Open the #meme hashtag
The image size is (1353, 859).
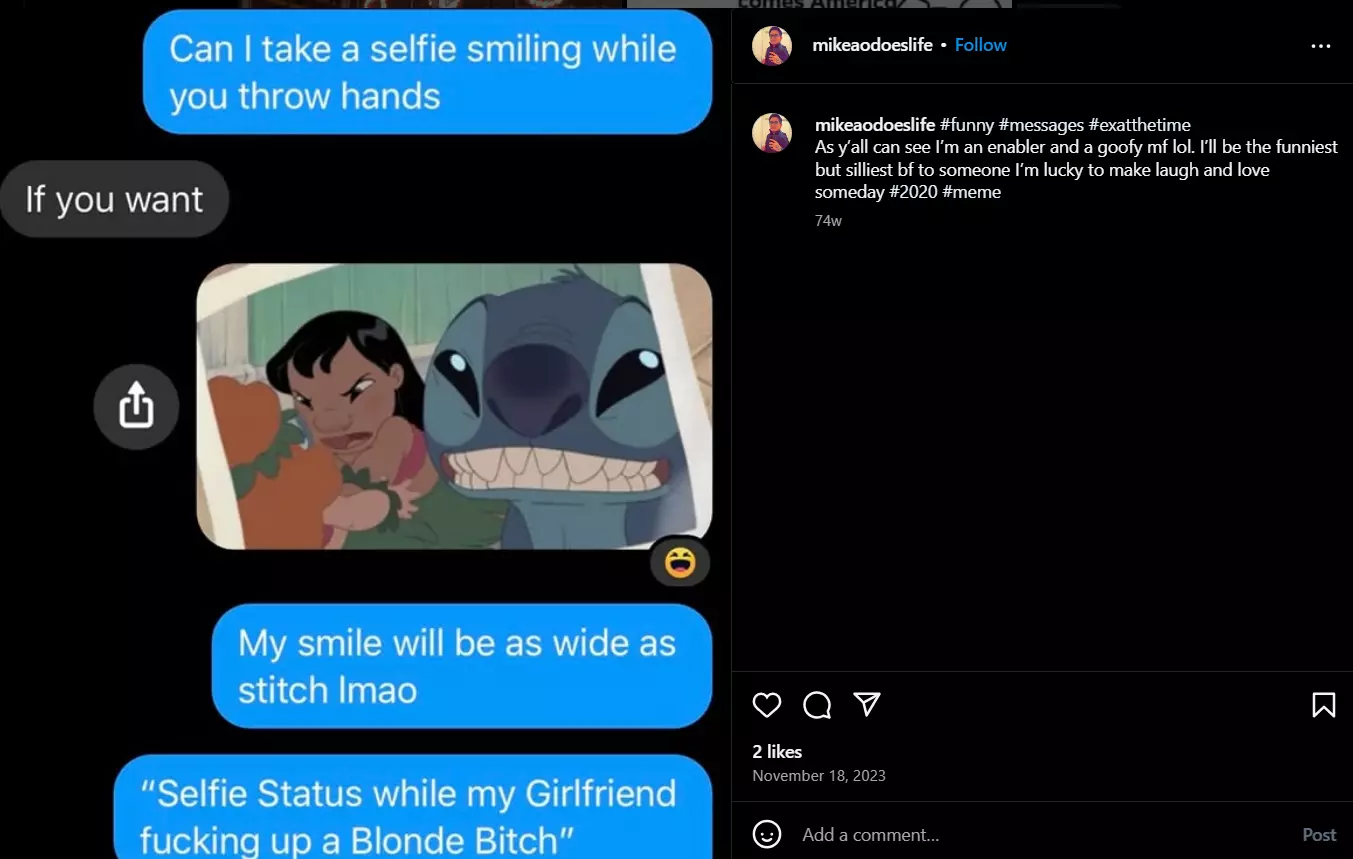(x=971, y=192)
